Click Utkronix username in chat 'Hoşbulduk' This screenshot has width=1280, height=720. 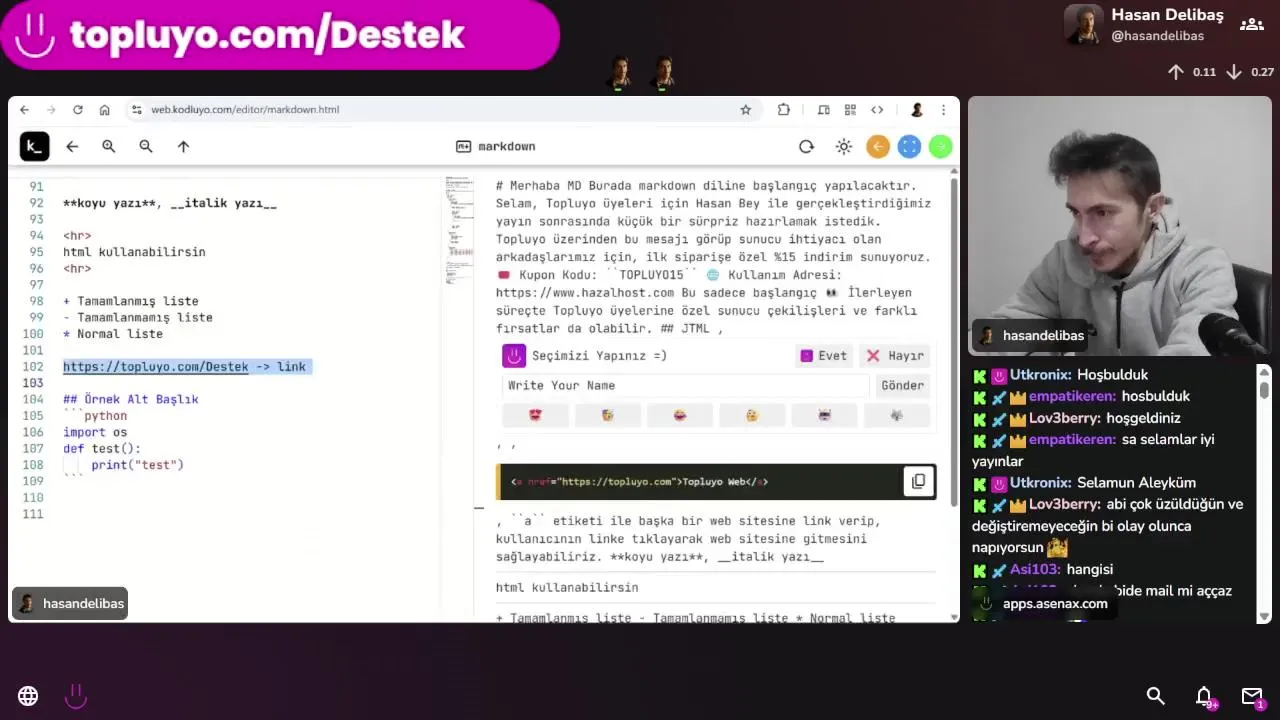[1040, 375]
